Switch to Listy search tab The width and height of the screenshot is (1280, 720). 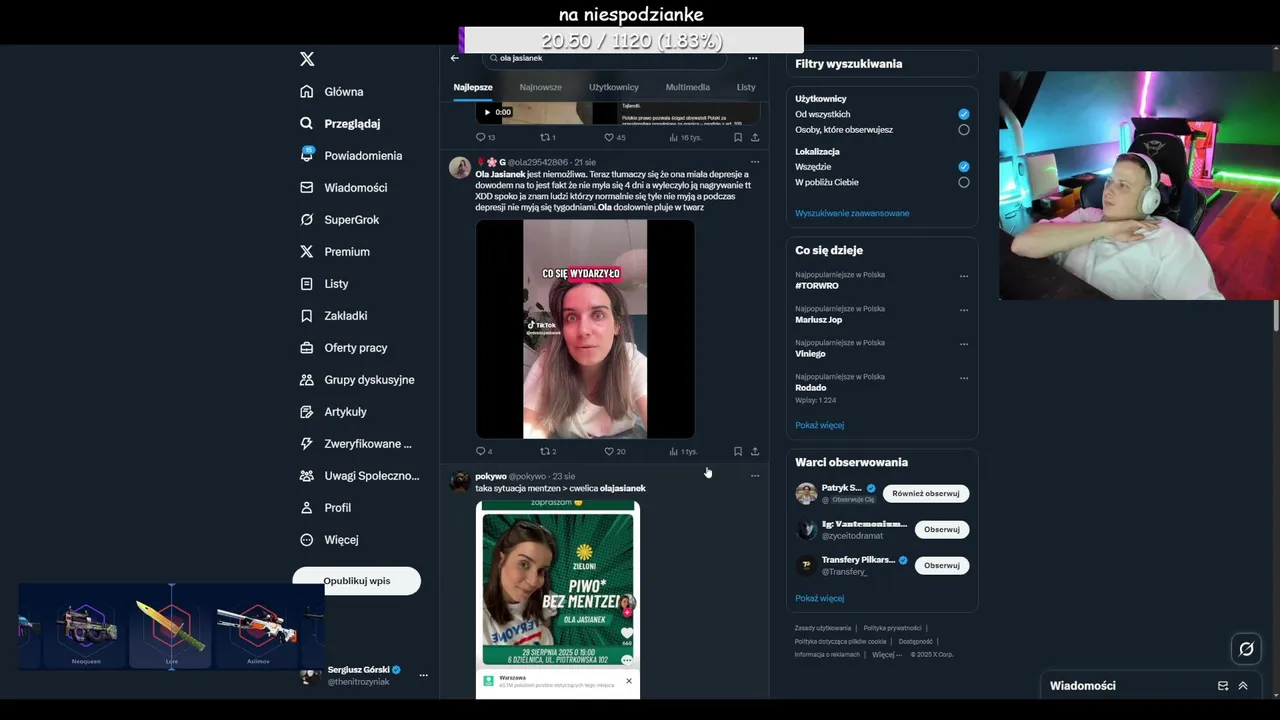point(746,87)
